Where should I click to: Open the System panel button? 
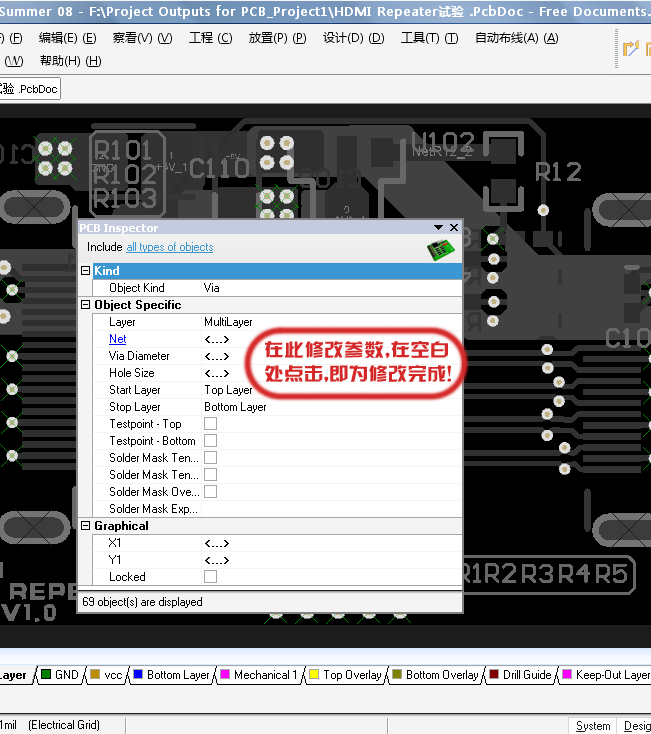coord(593,726)
